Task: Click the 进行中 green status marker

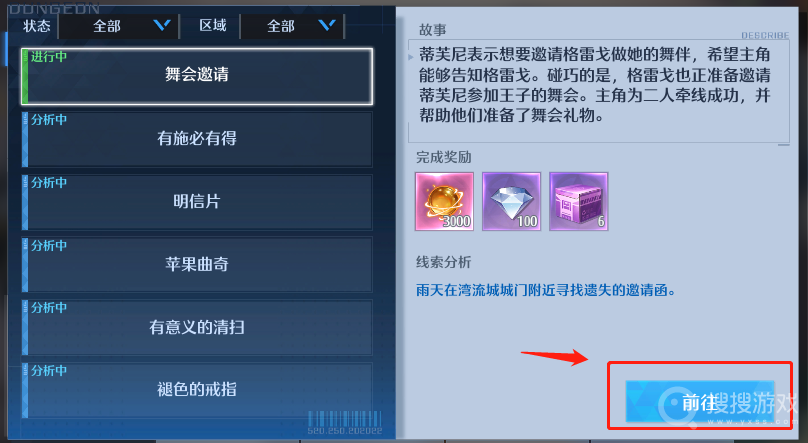Action: pos(48,57)
